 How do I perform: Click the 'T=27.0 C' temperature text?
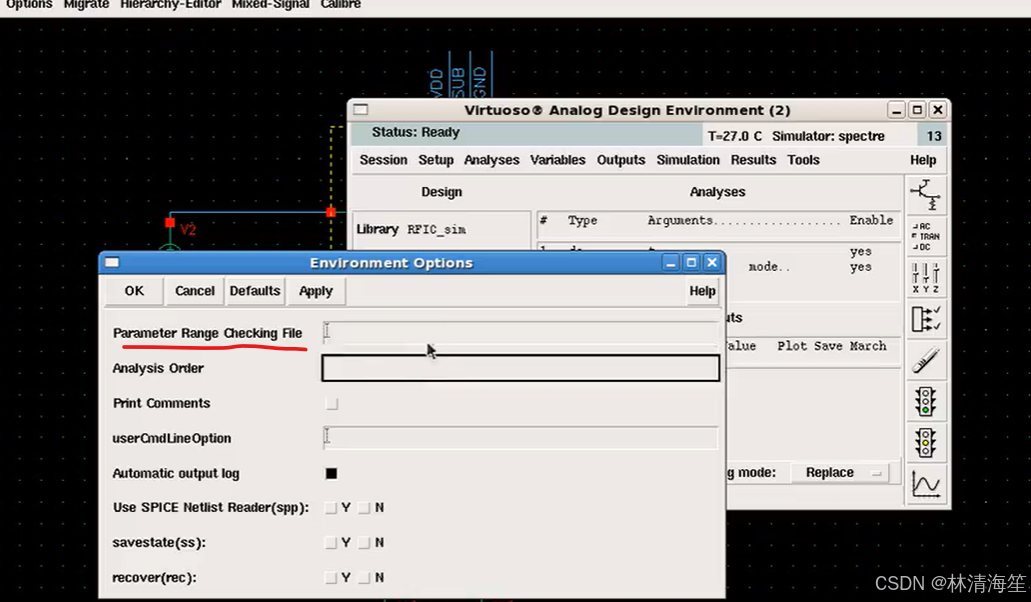tap(734, 136)
